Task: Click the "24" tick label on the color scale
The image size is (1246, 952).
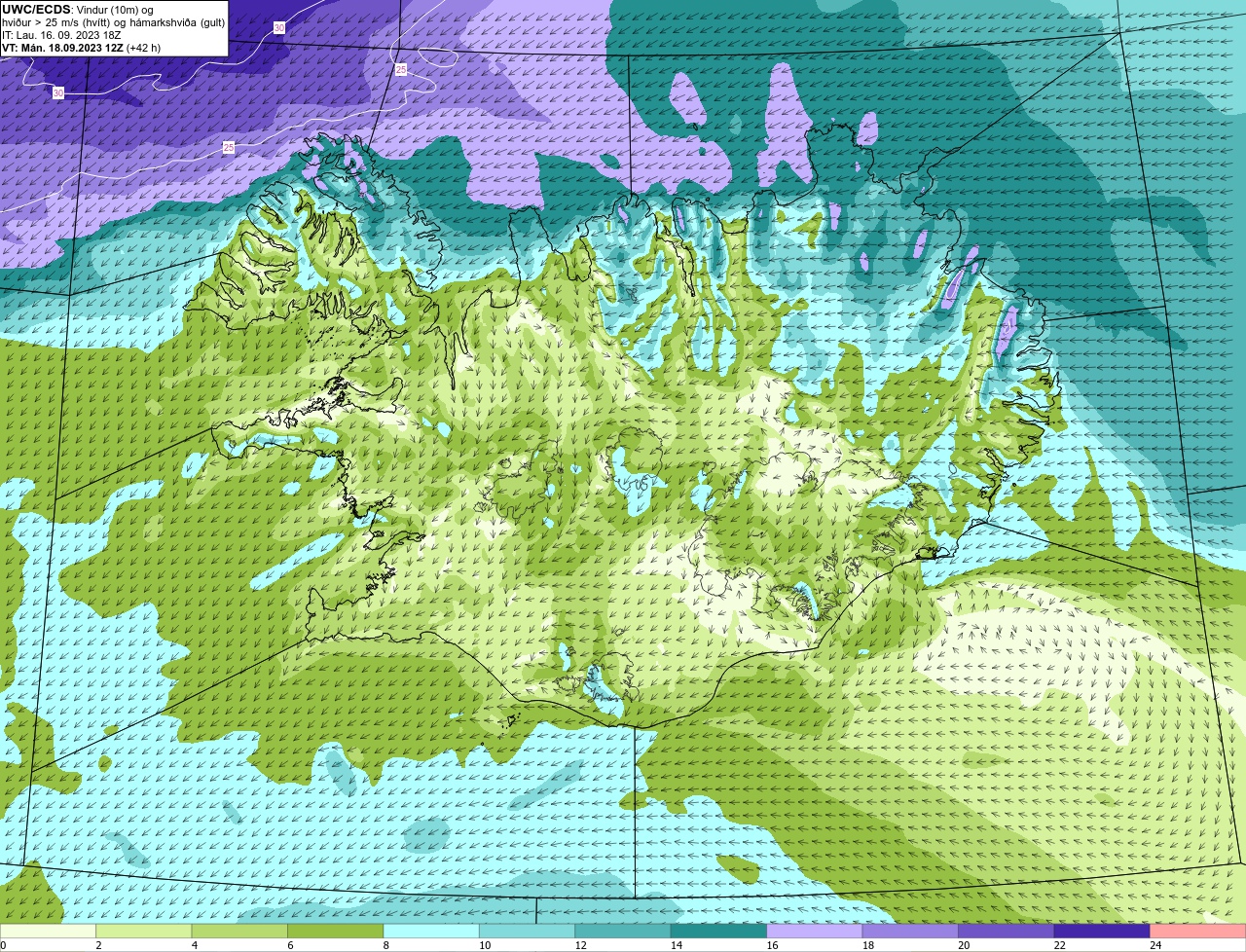Action: click(1155, 945)
